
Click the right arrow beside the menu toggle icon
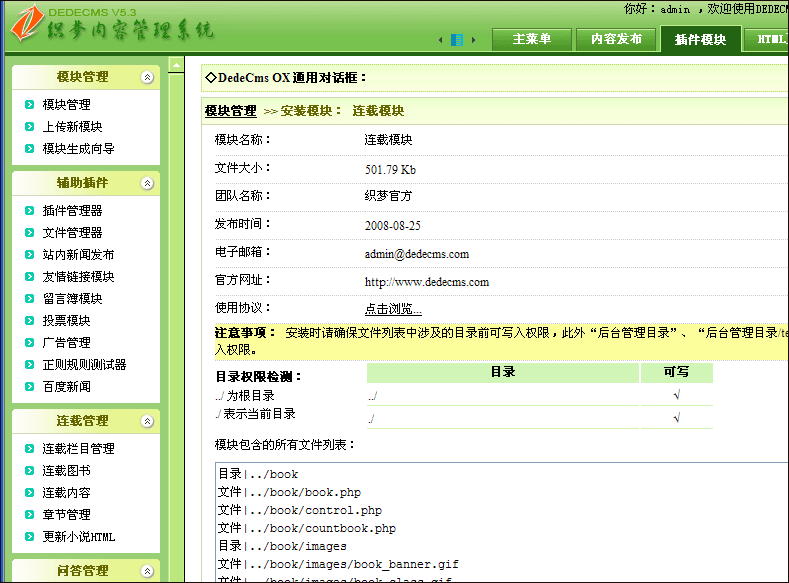pyautogui.click(x=474, y=40)
